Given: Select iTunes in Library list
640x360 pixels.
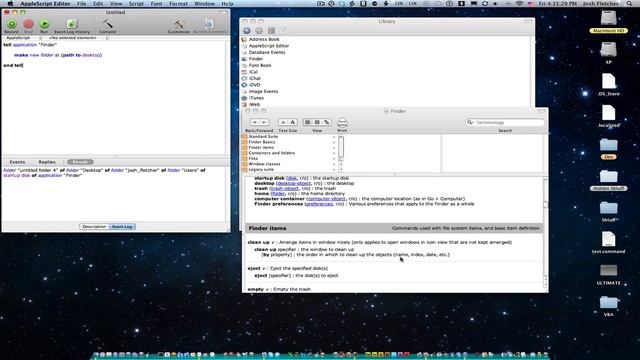Looking at the screenshot, I should tap(256, 98).
